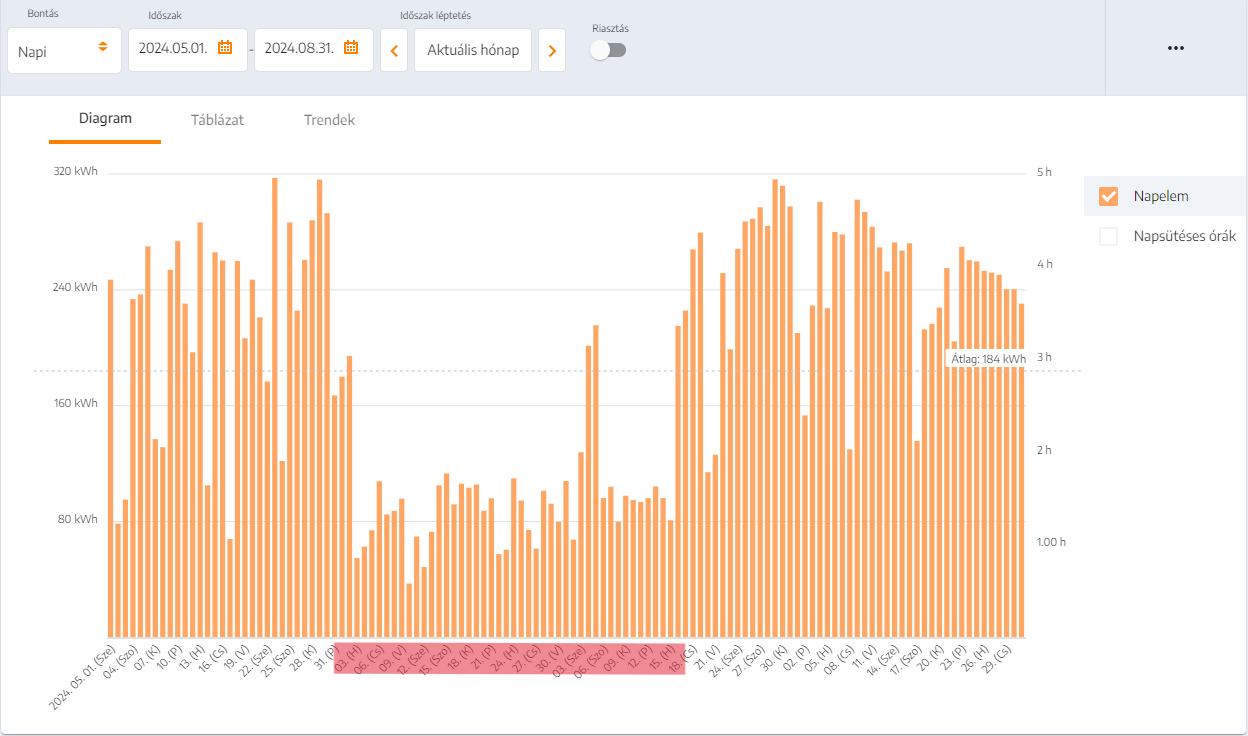Enable the Riasztás alert toggle
1248x736 pixels.
(608, 50)
